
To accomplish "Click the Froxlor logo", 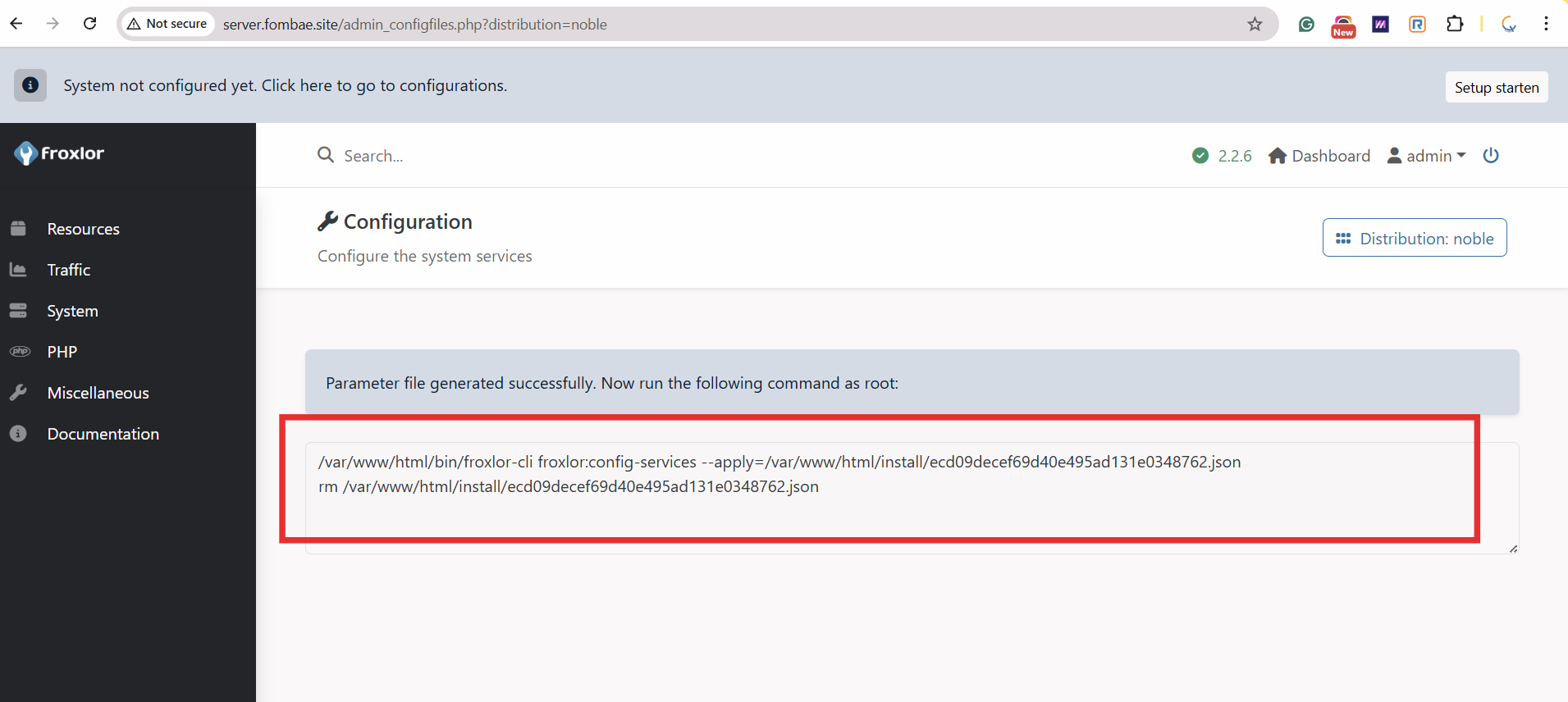I will coord(59,153).
